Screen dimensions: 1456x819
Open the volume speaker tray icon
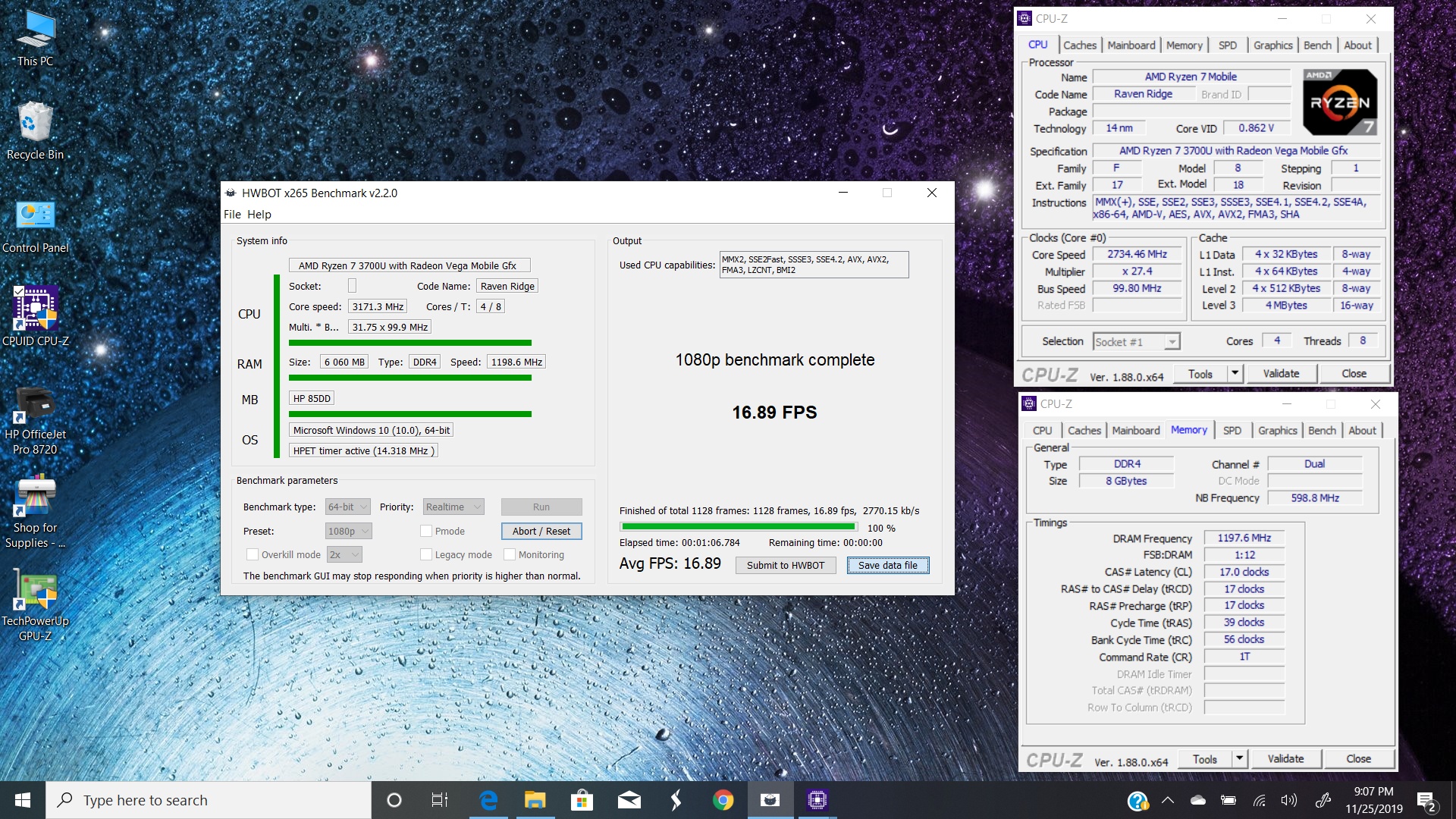click(x=1288, y=800)
